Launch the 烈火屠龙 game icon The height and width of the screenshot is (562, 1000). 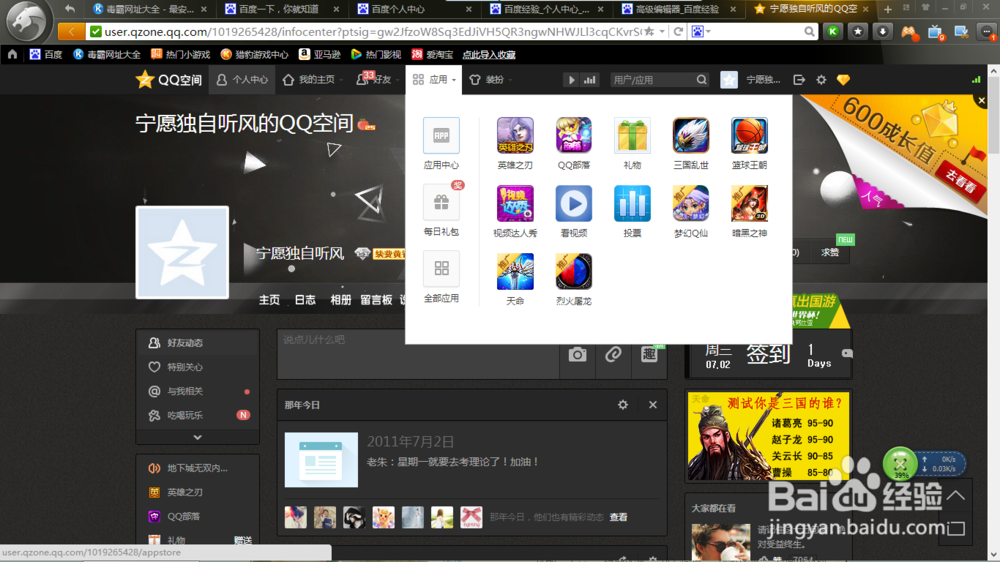point(573,272)
